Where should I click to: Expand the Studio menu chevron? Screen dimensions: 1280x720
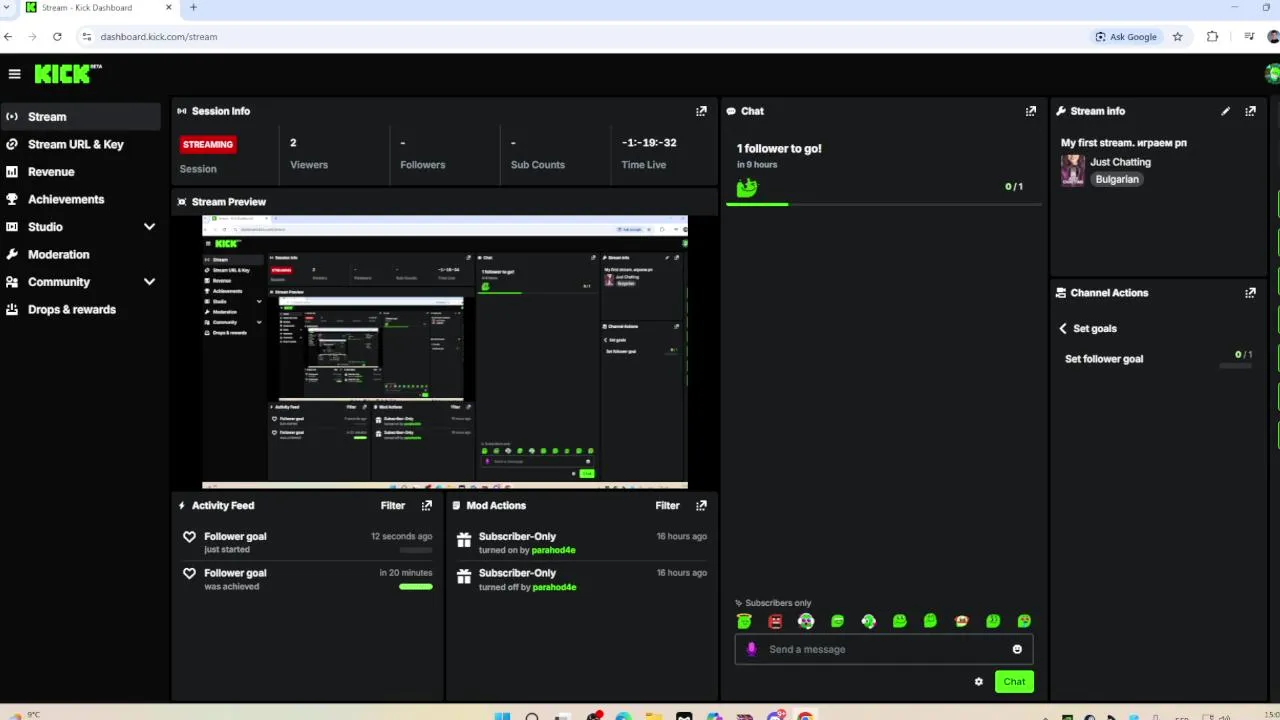(x=149, y=227)
